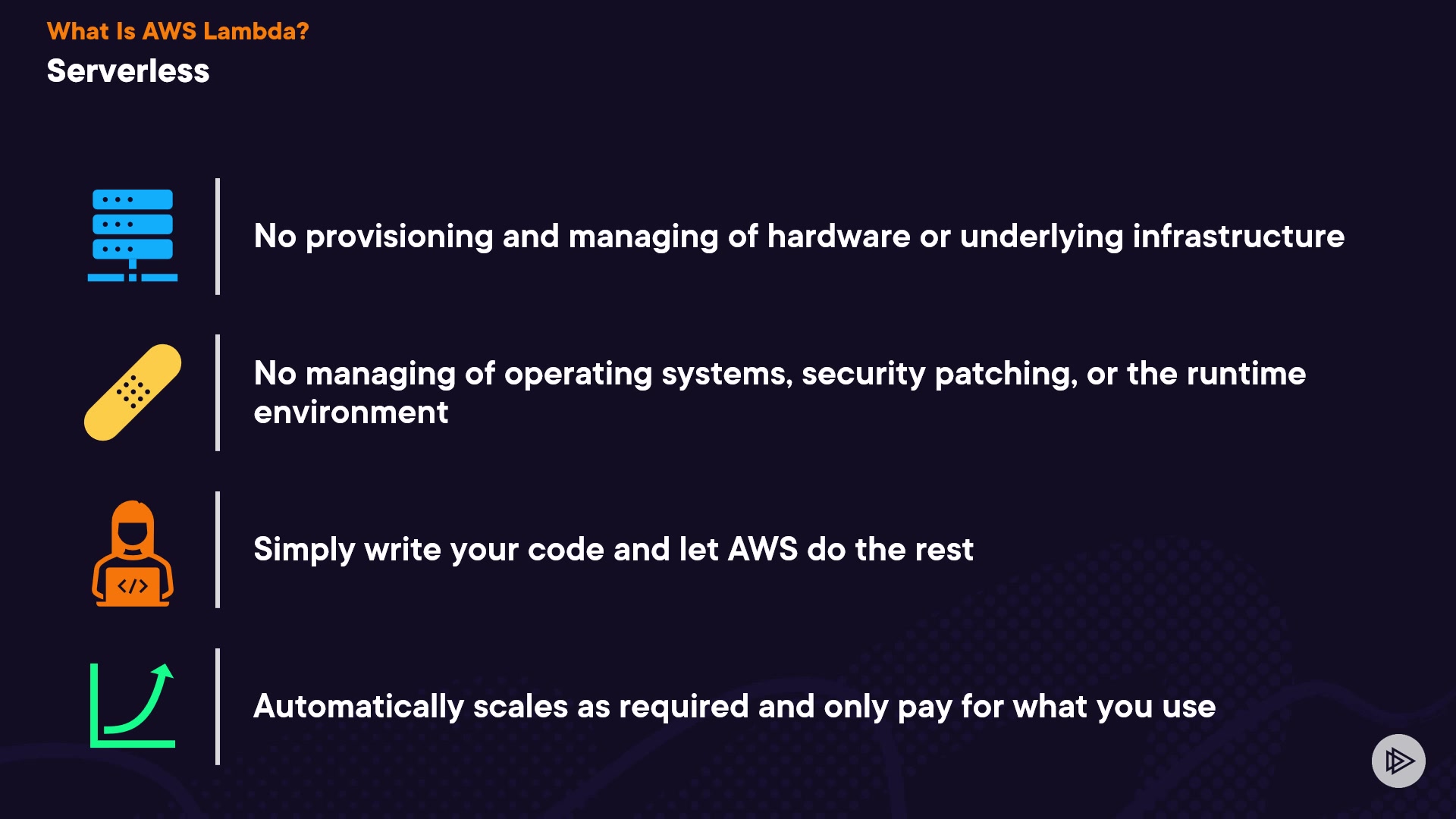Click the arrowhead on the green growth curve
The height and width of the screenshot is (819, 1456).
coord(164,671)
